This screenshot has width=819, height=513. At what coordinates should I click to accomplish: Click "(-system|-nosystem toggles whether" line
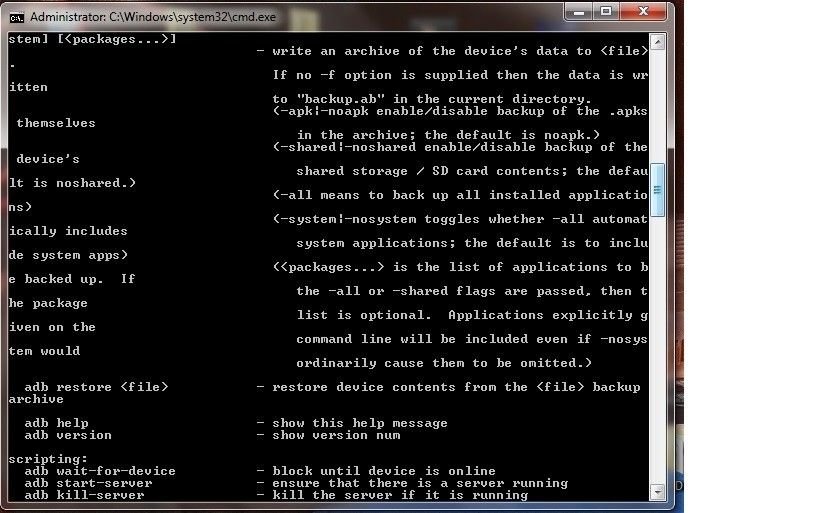click(460, 219)
